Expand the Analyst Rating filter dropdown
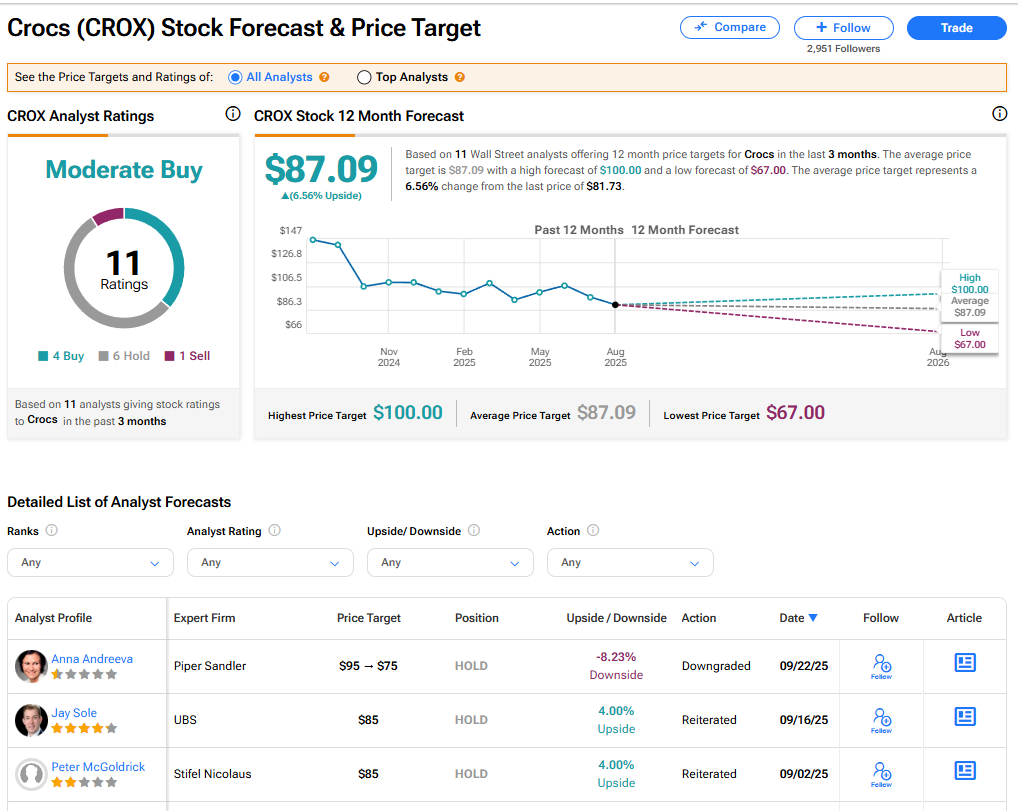The image size is (1018, 811). tap(270, 562)
